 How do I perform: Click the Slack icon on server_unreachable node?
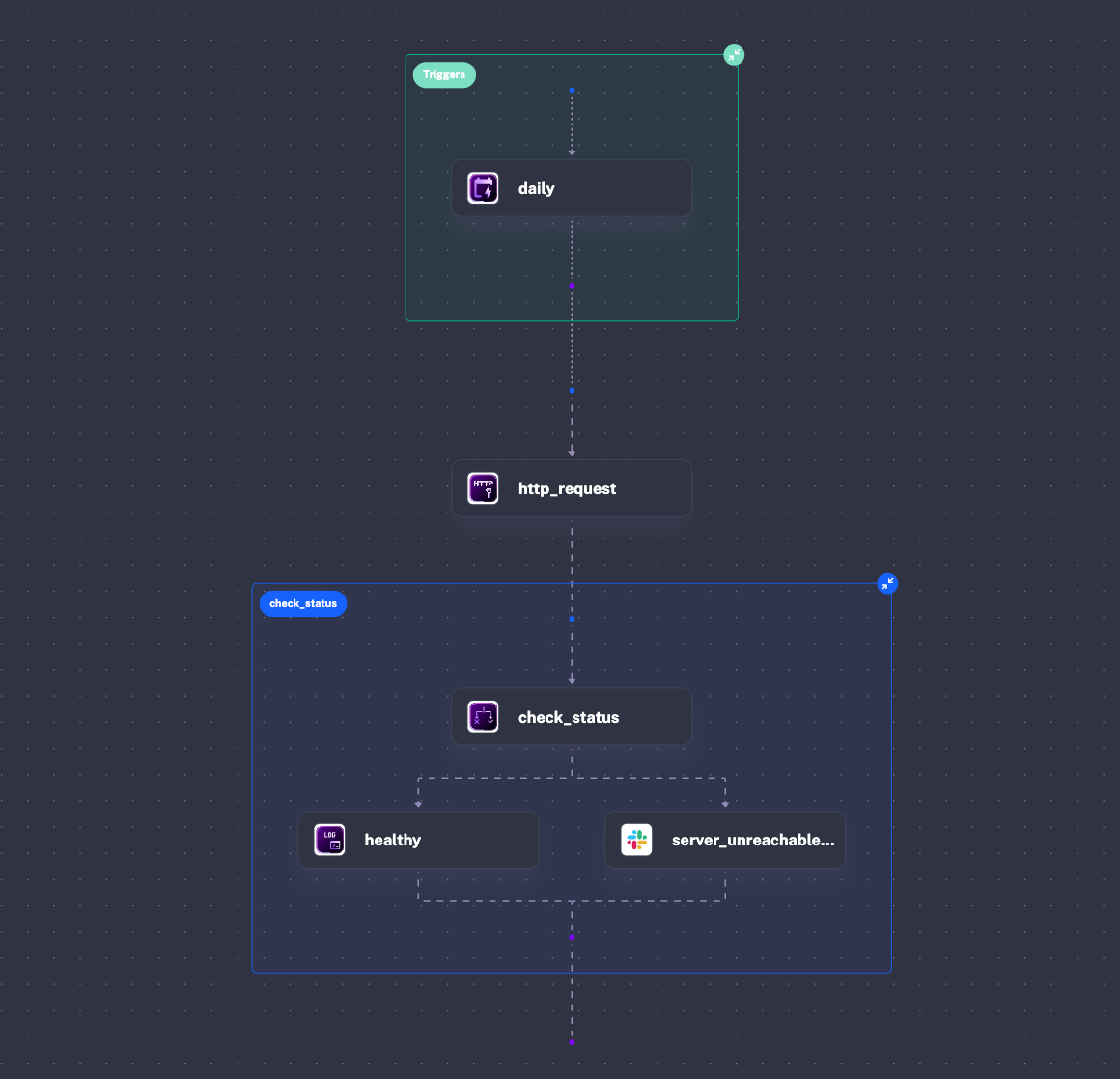point(636,840)
